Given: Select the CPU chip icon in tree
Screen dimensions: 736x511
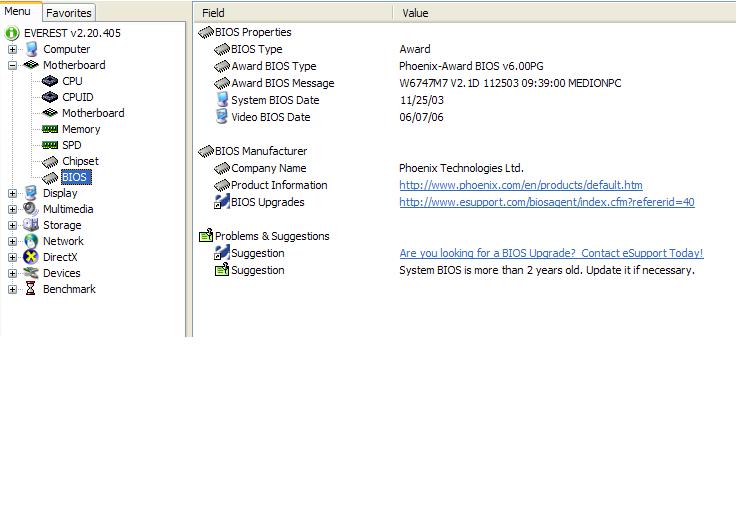Looking at the screenshot, I should (x=50, y=81).
